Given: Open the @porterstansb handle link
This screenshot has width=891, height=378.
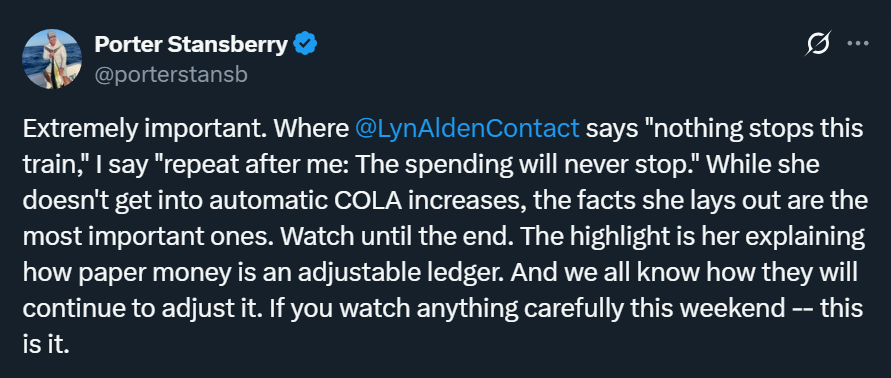Looking at the screenshot, I should pos(171,74).
